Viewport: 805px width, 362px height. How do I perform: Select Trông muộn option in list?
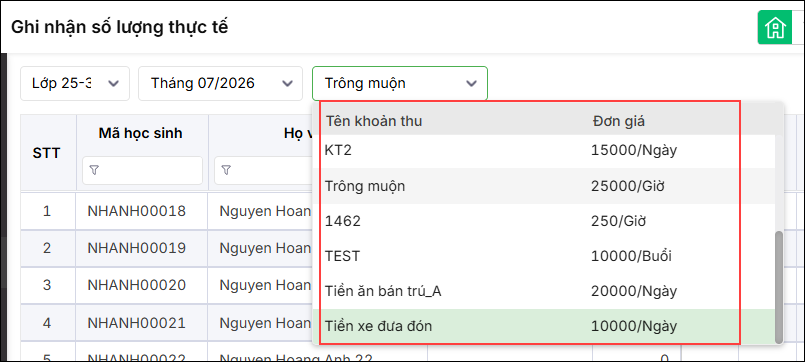(544, 186)
